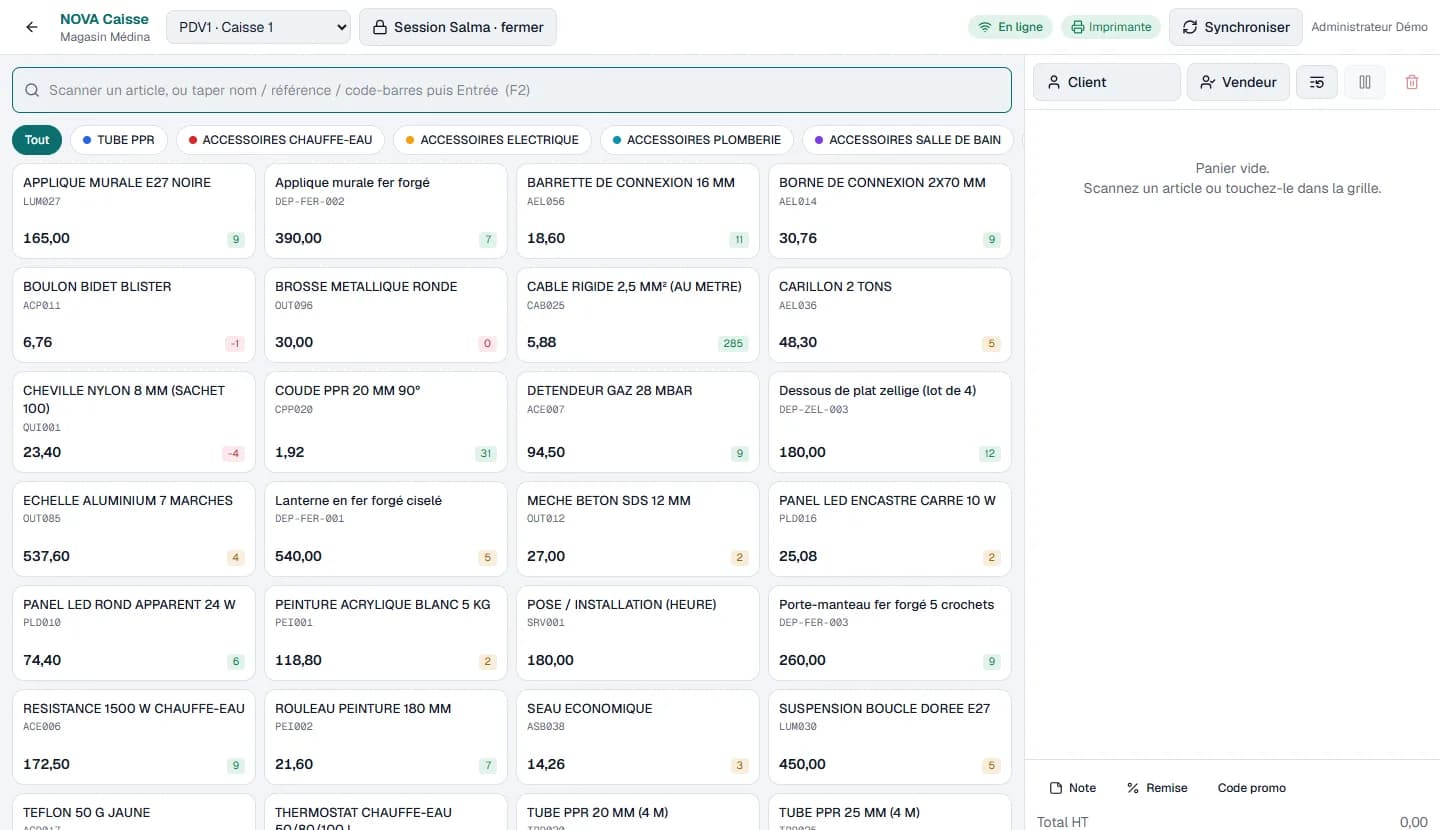The width and height of the screenshot is (1440, 830).
Task: Add a Note to the ticket
Action: point(1072,788)
